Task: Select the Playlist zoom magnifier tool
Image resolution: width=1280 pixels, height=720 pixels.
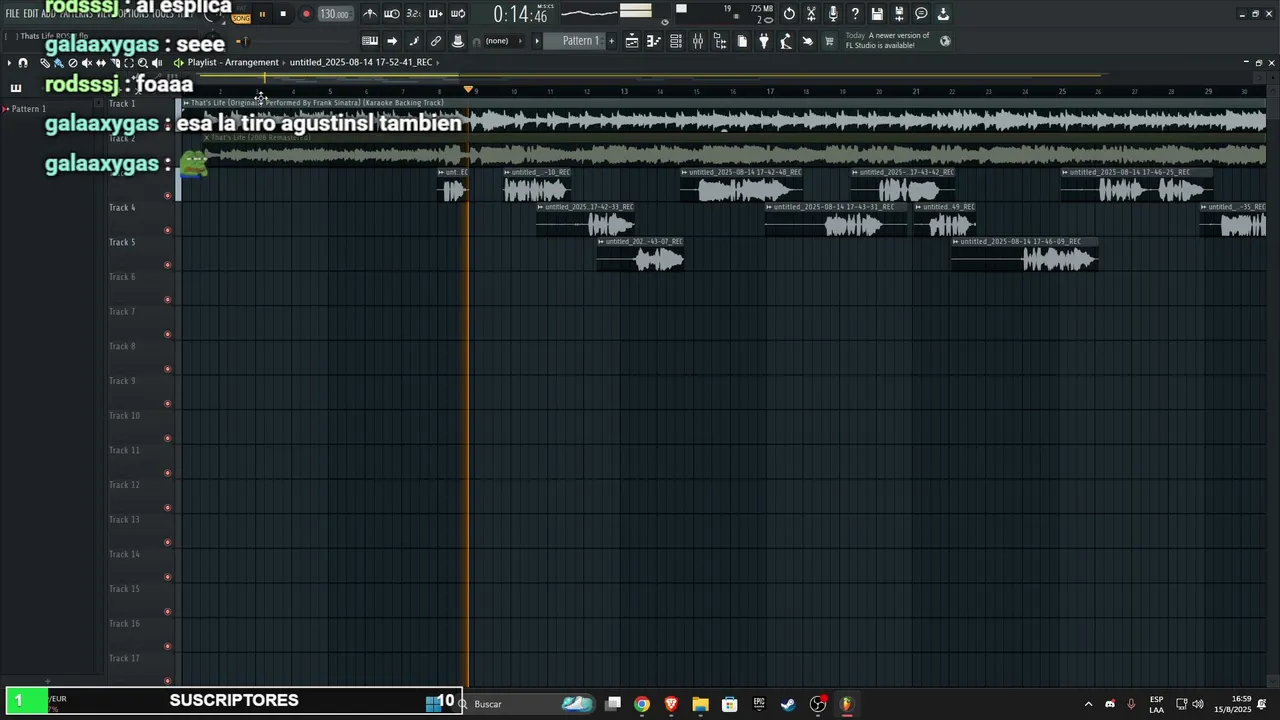Action: click(142, 63)
